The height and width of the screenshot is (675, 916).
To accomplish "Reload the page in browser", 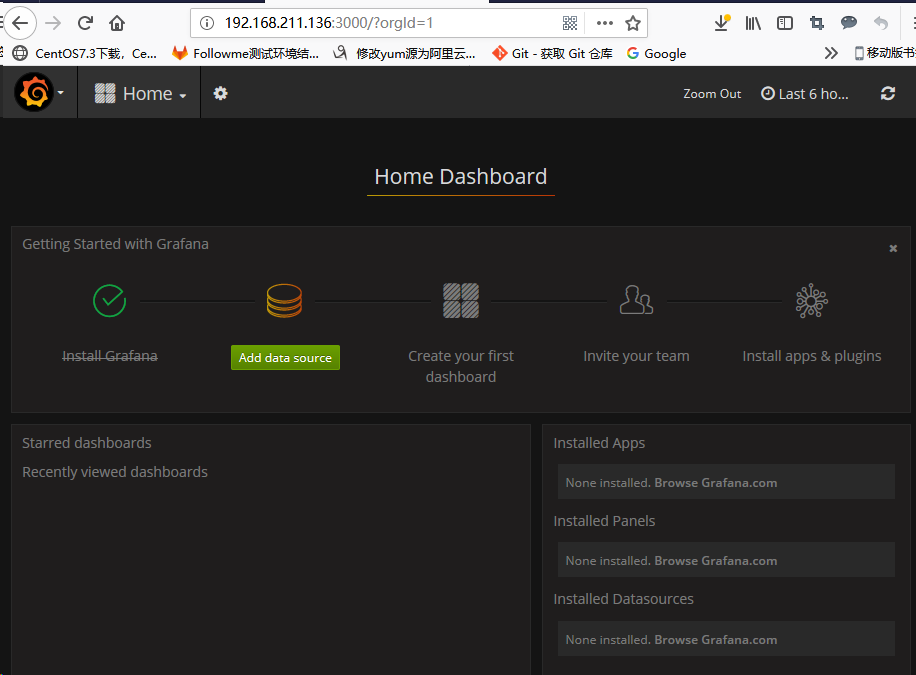I will pyautogui.click(x=85, y=23).
